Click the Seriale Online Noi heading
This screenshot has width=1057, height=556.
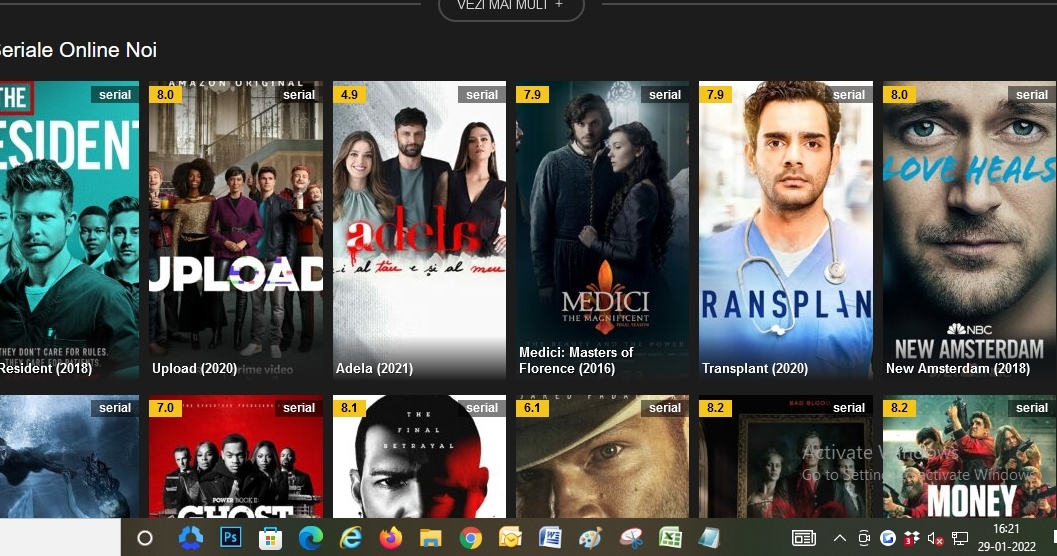tap(78, 50)
